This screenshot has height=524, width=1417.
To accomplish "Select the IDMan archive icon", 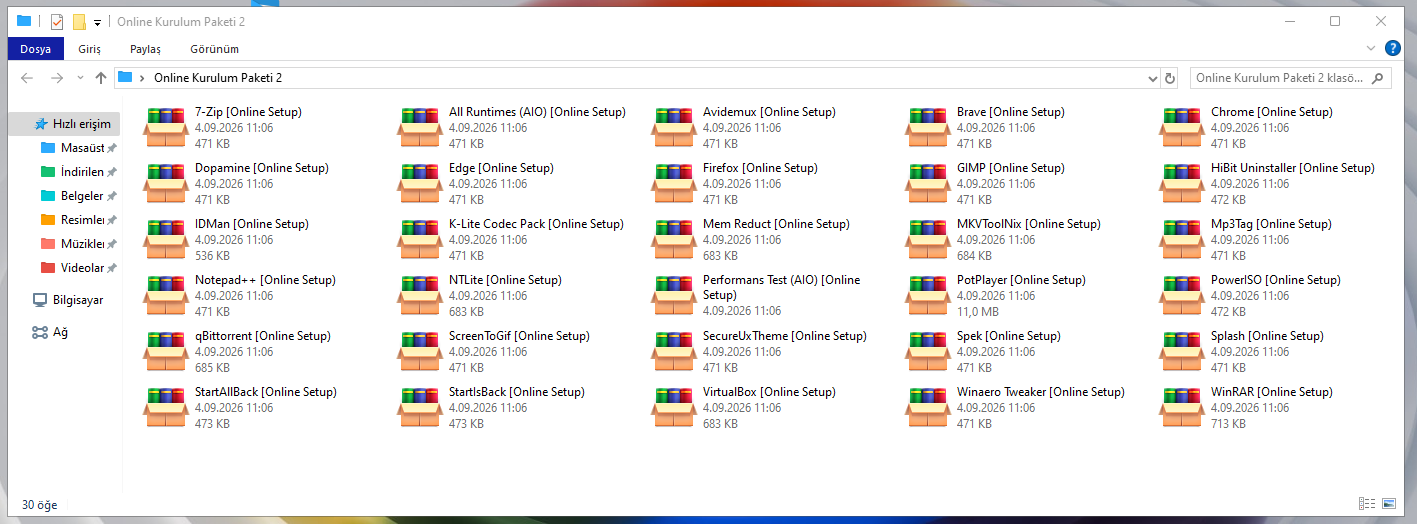I will pos(167,240).
